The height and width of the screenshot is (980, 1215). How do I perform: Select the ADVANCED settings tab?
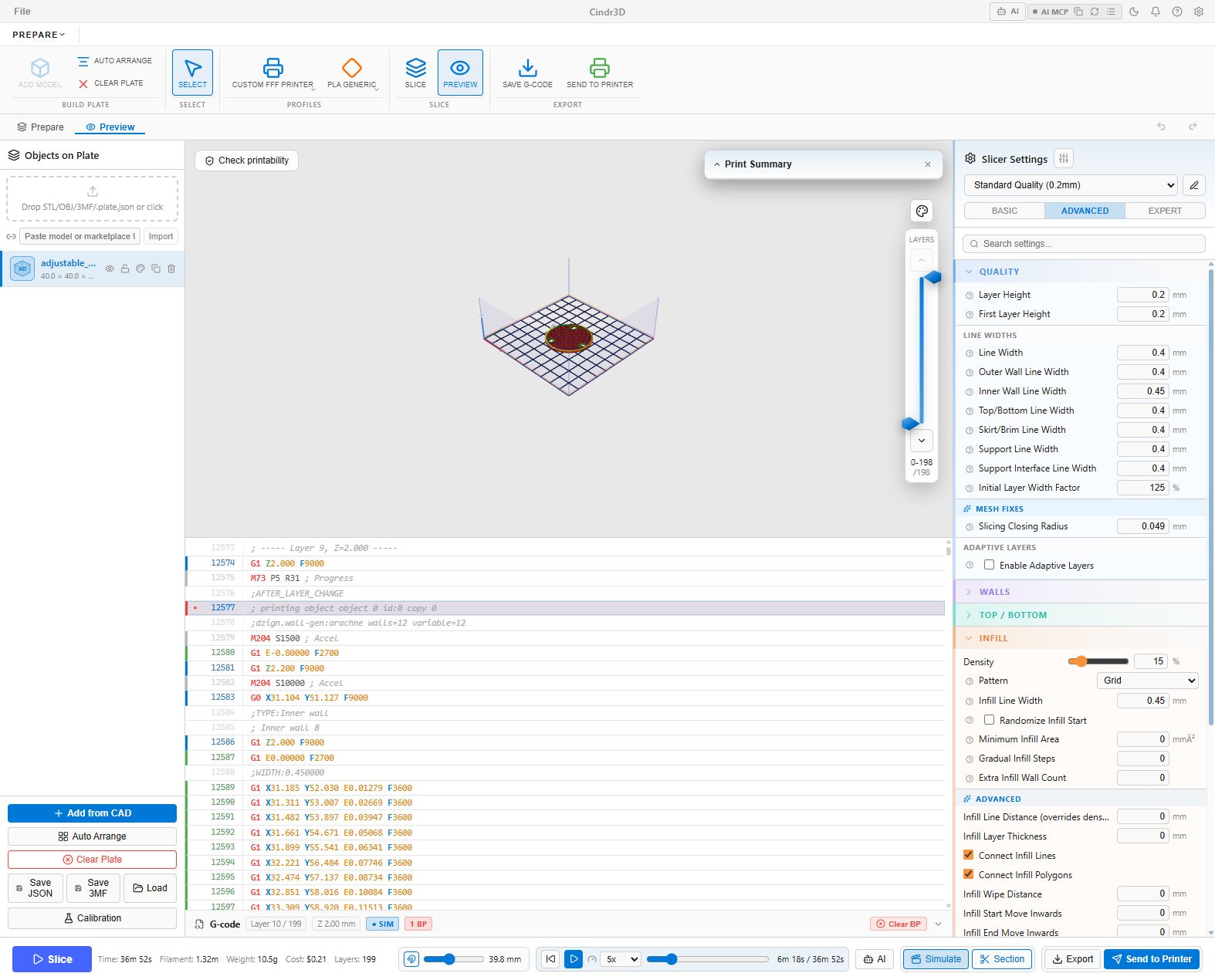(x=1085, y=211)
